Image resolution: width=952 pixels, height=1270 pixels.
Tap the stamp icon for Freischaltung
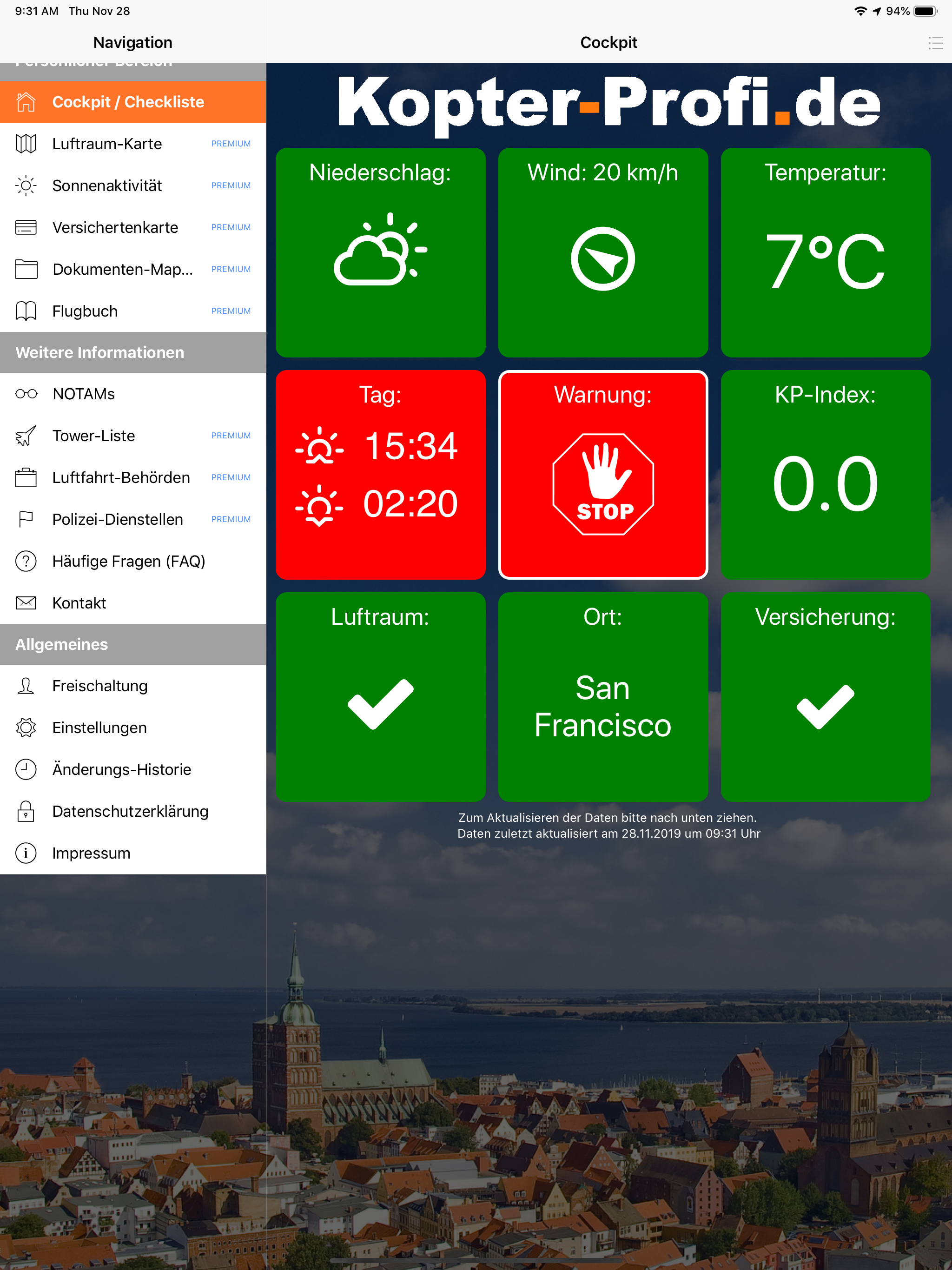26,686
